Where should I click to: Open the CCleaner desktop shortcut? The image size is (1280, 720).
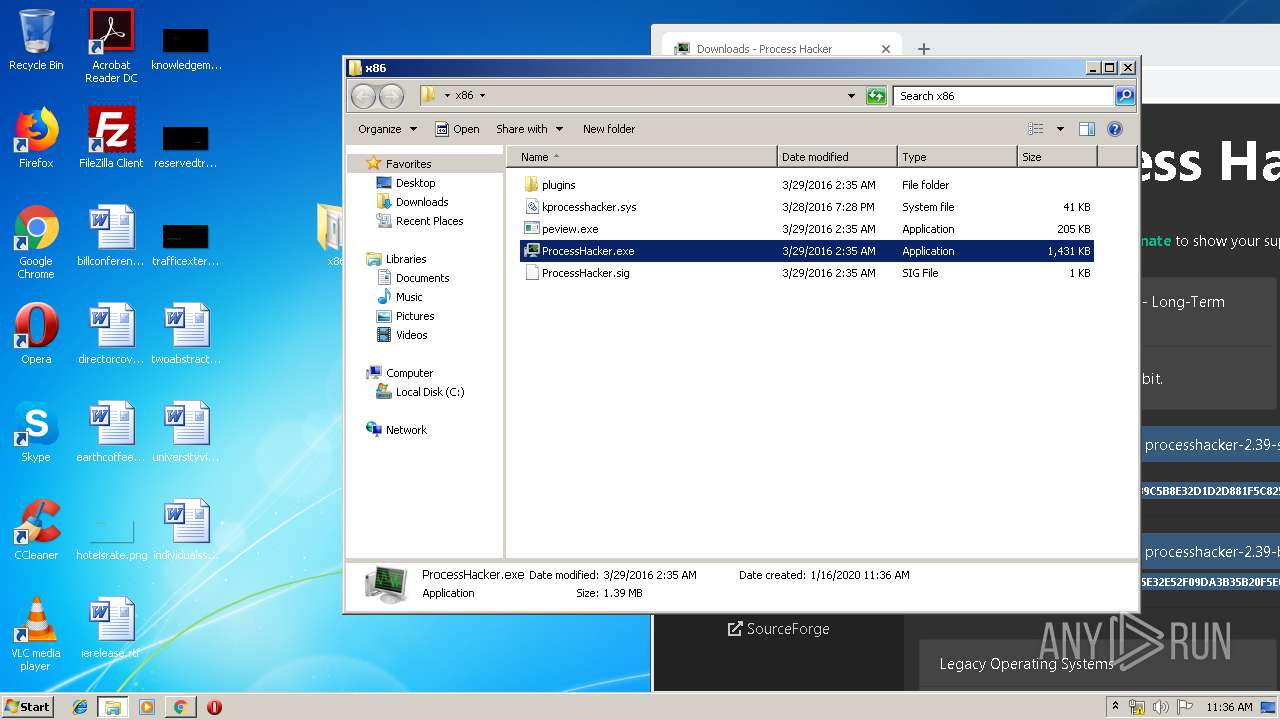(x=36, y=530)
